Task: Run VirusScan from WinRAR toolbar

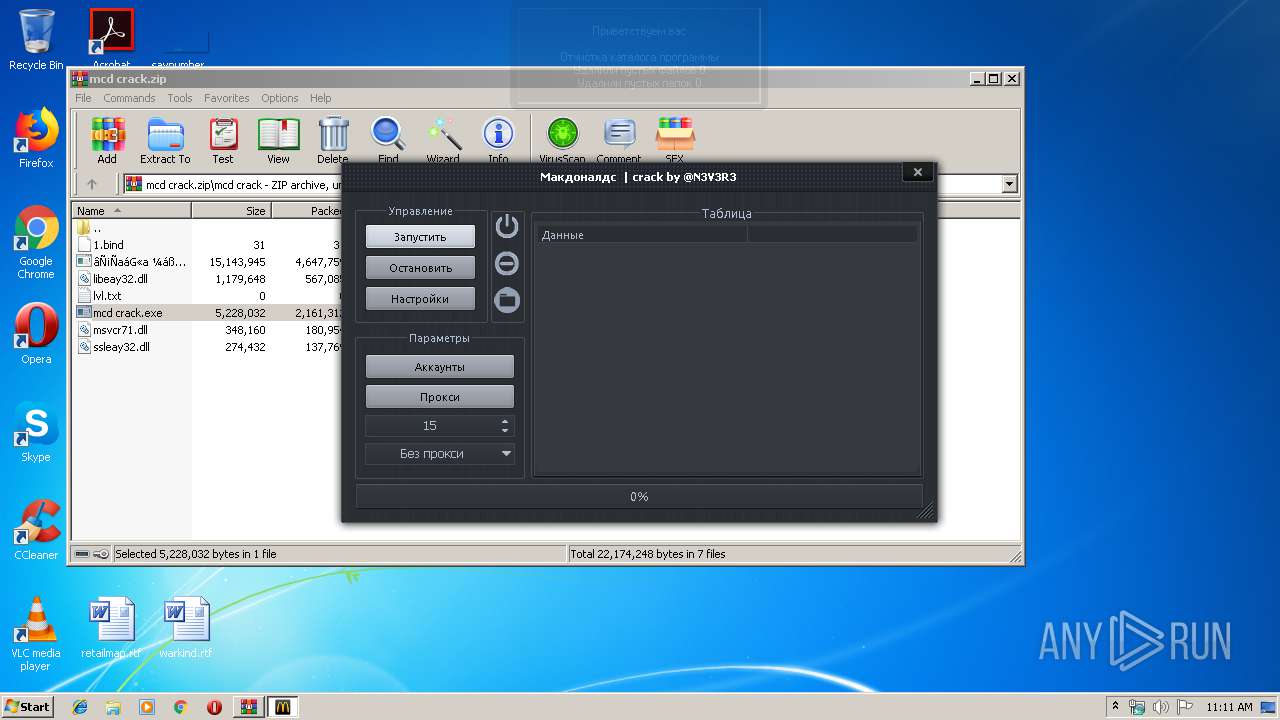Action: point(562,140)
